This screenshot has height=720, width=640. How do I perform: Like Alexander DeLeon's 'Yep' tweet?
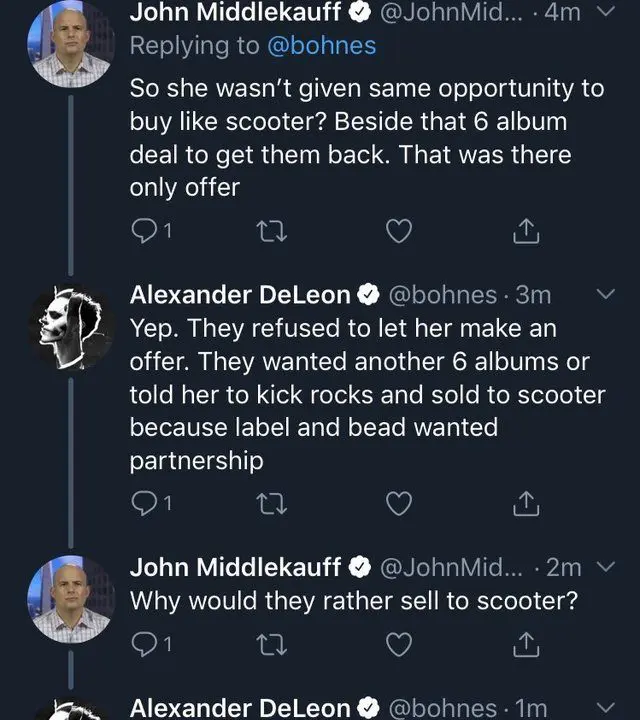tap(399, 505)
